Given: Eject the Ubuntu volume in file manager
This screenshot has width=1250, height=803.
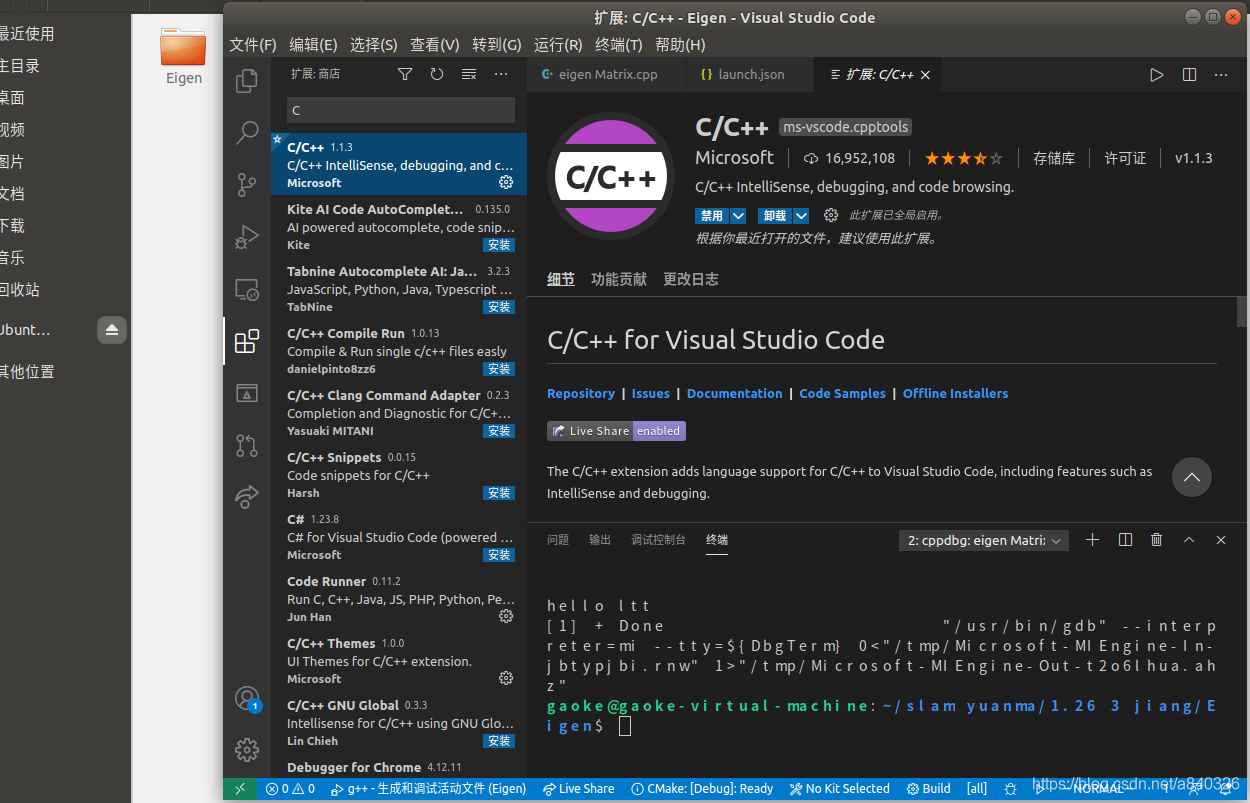Looking at the screenshot, I should [112, 330].
